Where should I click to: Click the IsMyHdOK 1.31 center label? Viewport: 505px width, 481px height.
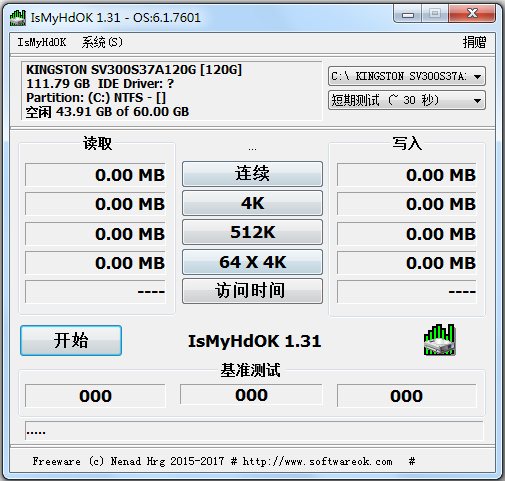(x=255, y=341)
